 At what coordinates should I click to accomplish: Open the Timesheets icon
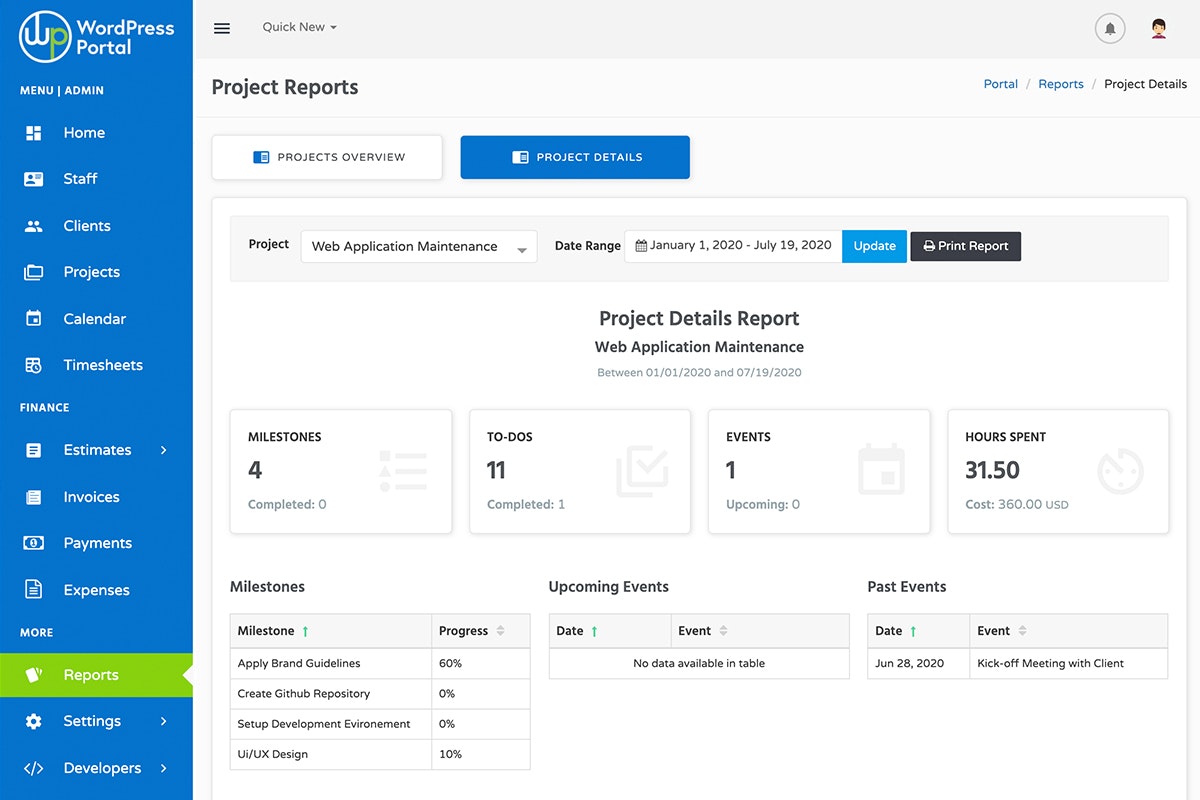tap(34, 364)
